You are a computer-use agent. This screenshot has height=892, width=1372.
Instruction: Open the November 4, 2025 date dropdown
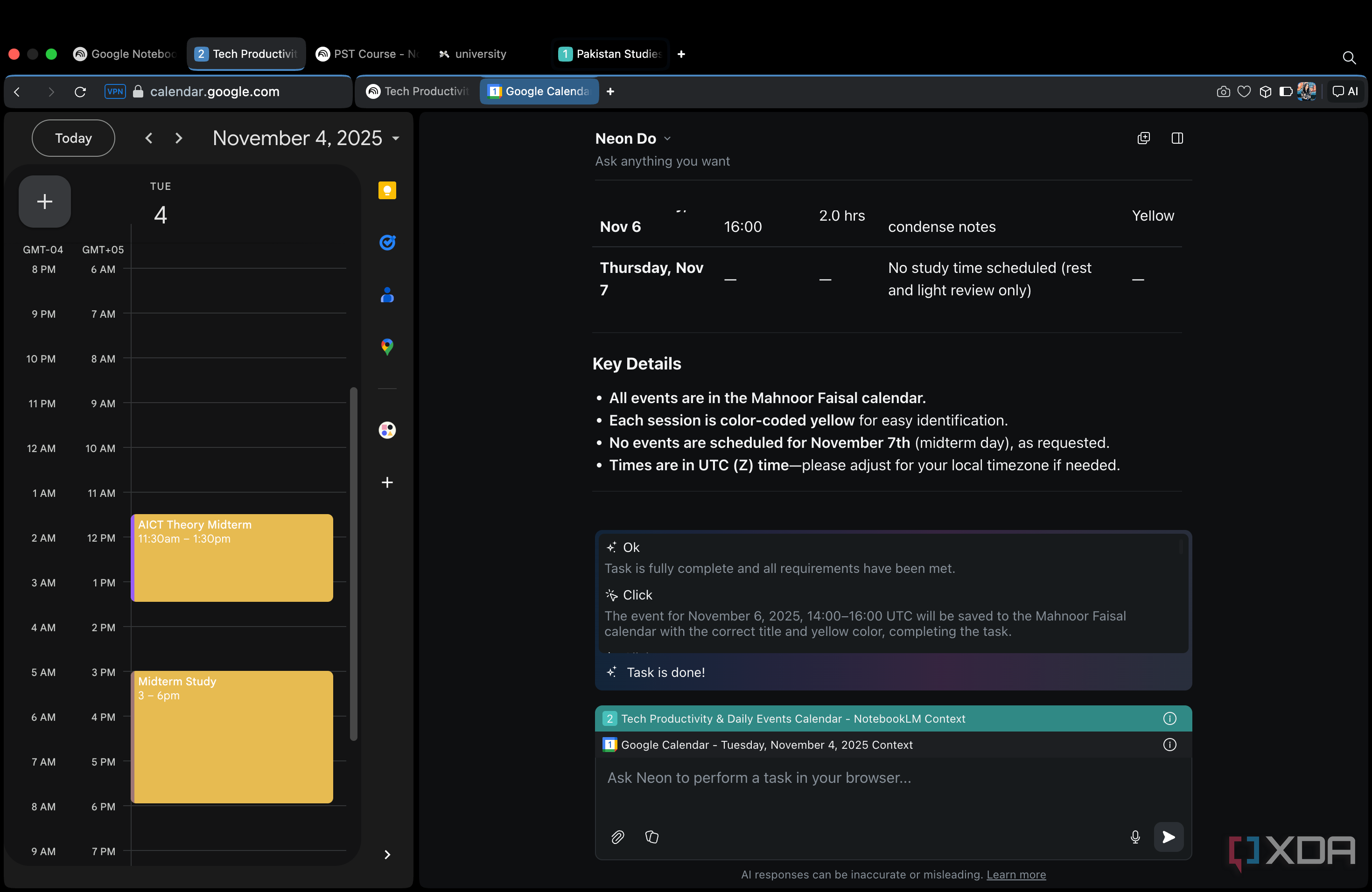click(306, 138)
